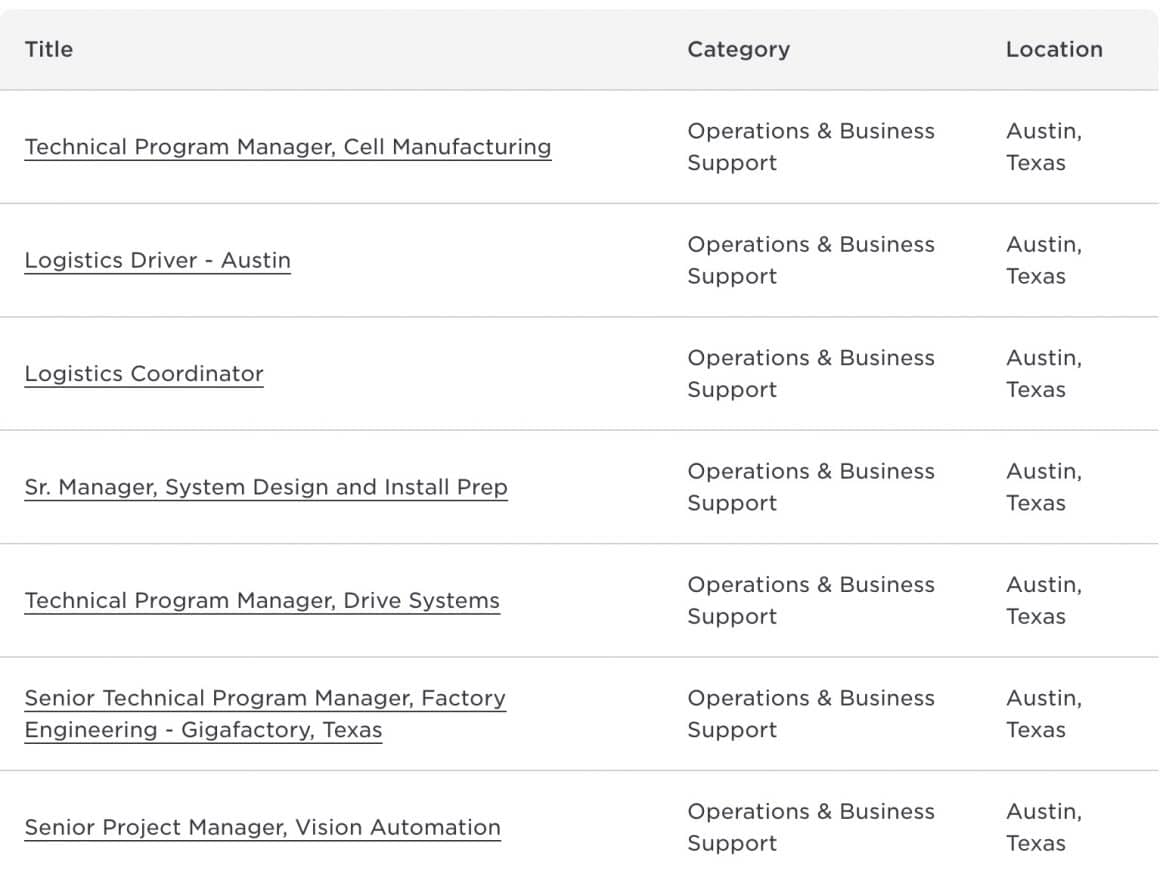Open the Logistics Driver - Austin listing

pos(158,260)
